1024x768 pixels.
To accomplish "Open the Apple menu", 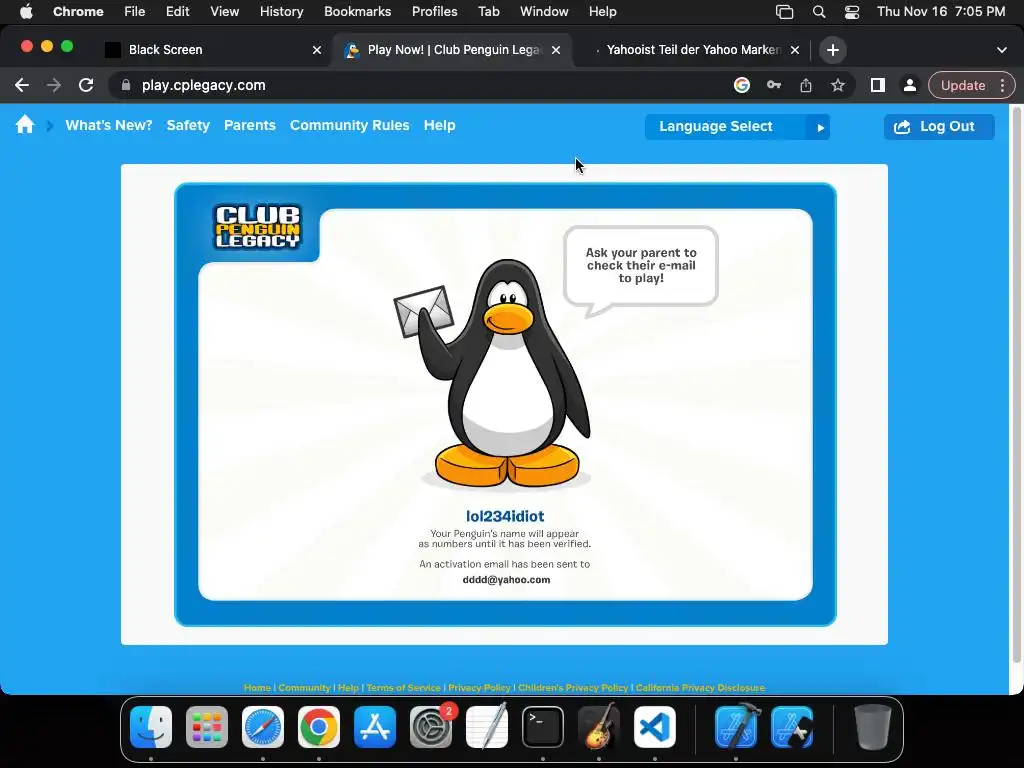I will click(26, 12).
